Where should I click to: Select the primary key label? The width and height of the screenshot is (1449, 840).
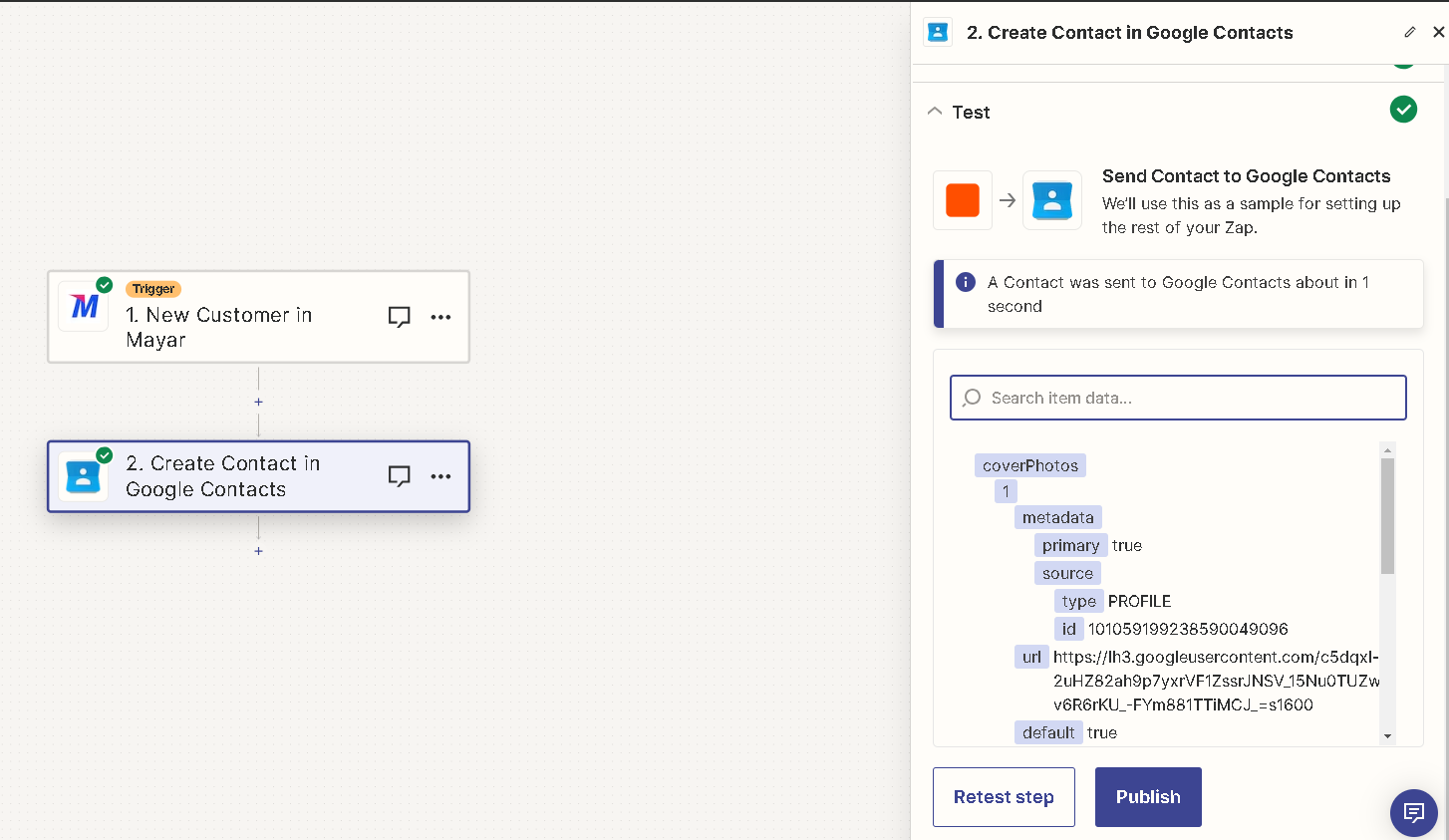[x=1071, y=545]
